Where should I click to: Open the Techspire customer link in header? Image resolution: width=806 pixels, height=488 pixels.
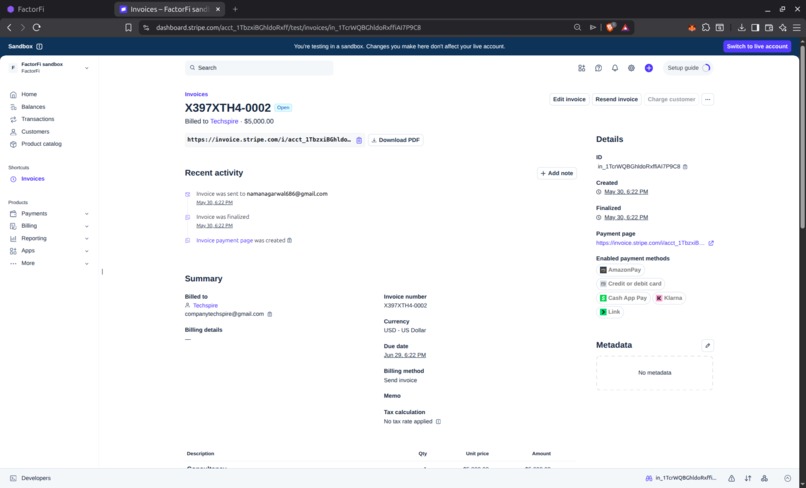(224, 121)
